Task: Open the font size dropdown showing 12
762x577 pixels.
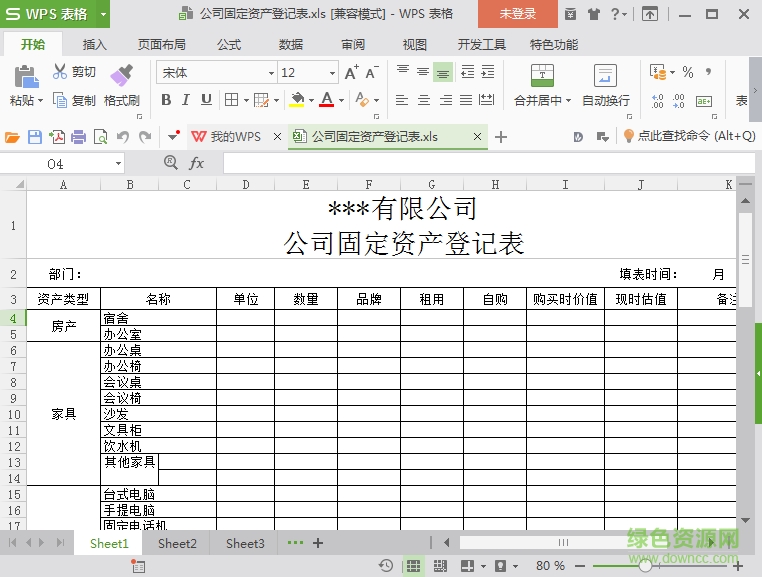Action: click(x=332, y=73)
